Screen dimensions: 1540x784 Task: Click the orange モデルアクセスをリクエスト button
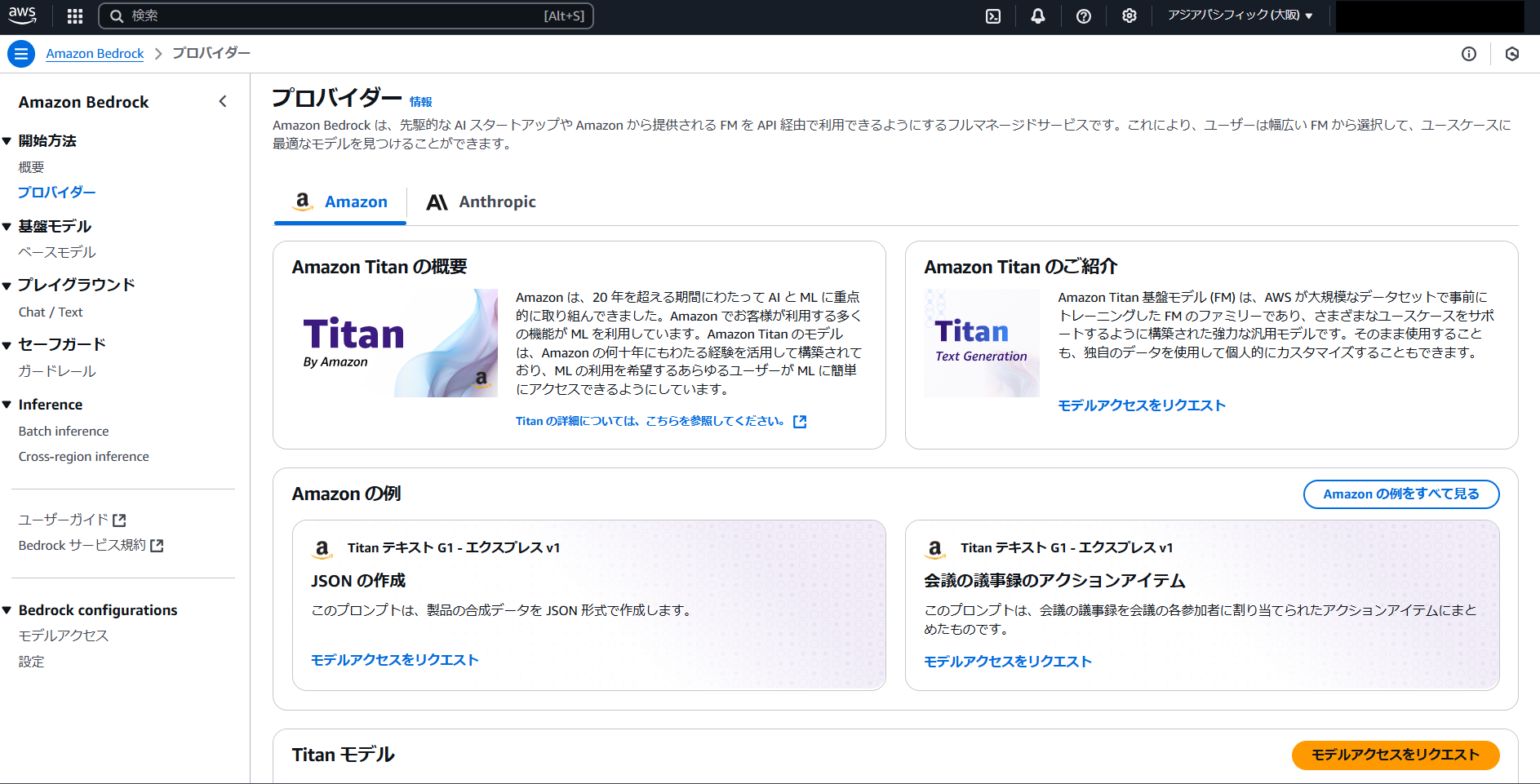tap(1396, 755)
